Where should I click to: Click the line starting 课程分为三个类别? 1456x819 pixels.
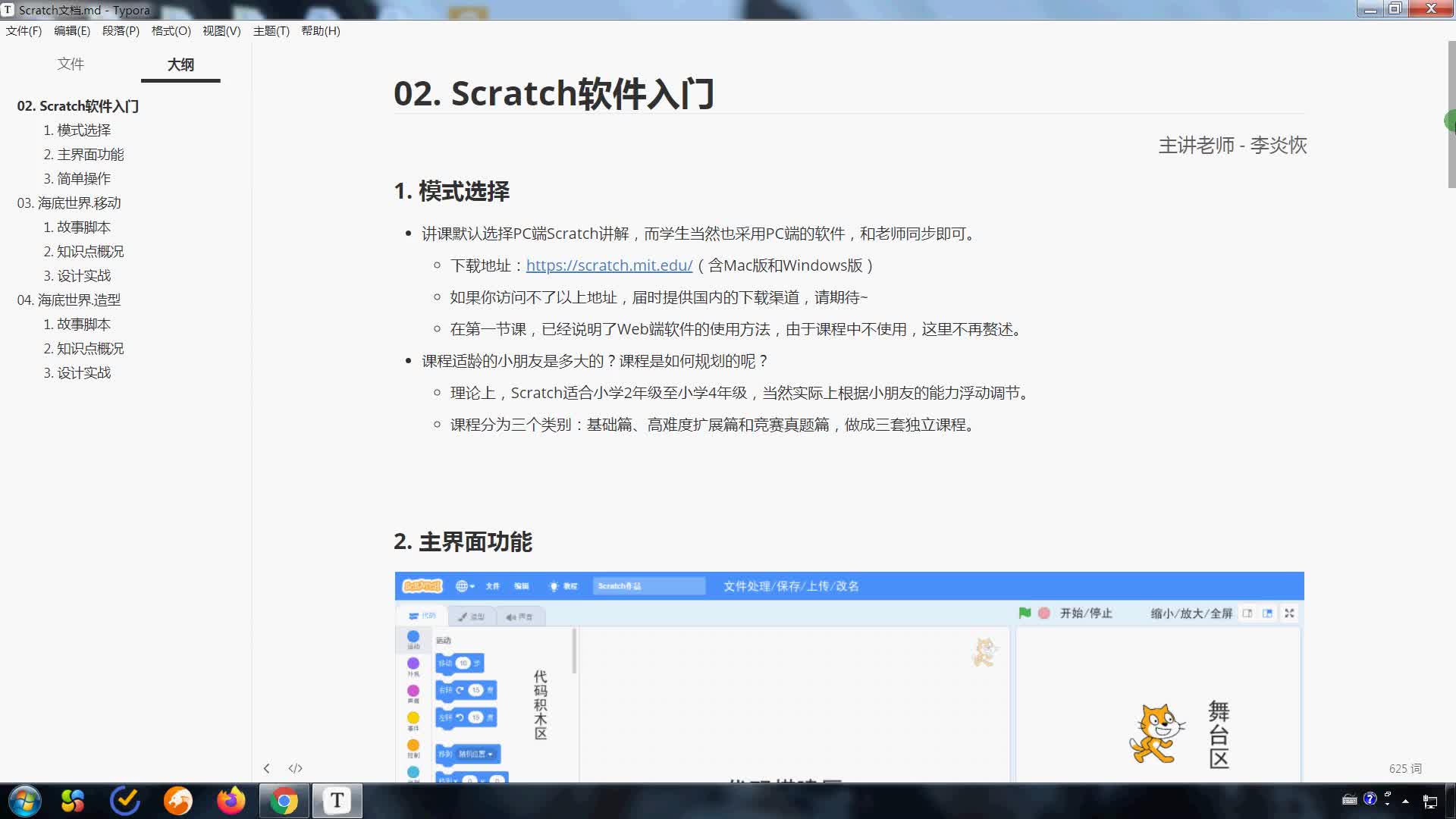pos(714,425)
